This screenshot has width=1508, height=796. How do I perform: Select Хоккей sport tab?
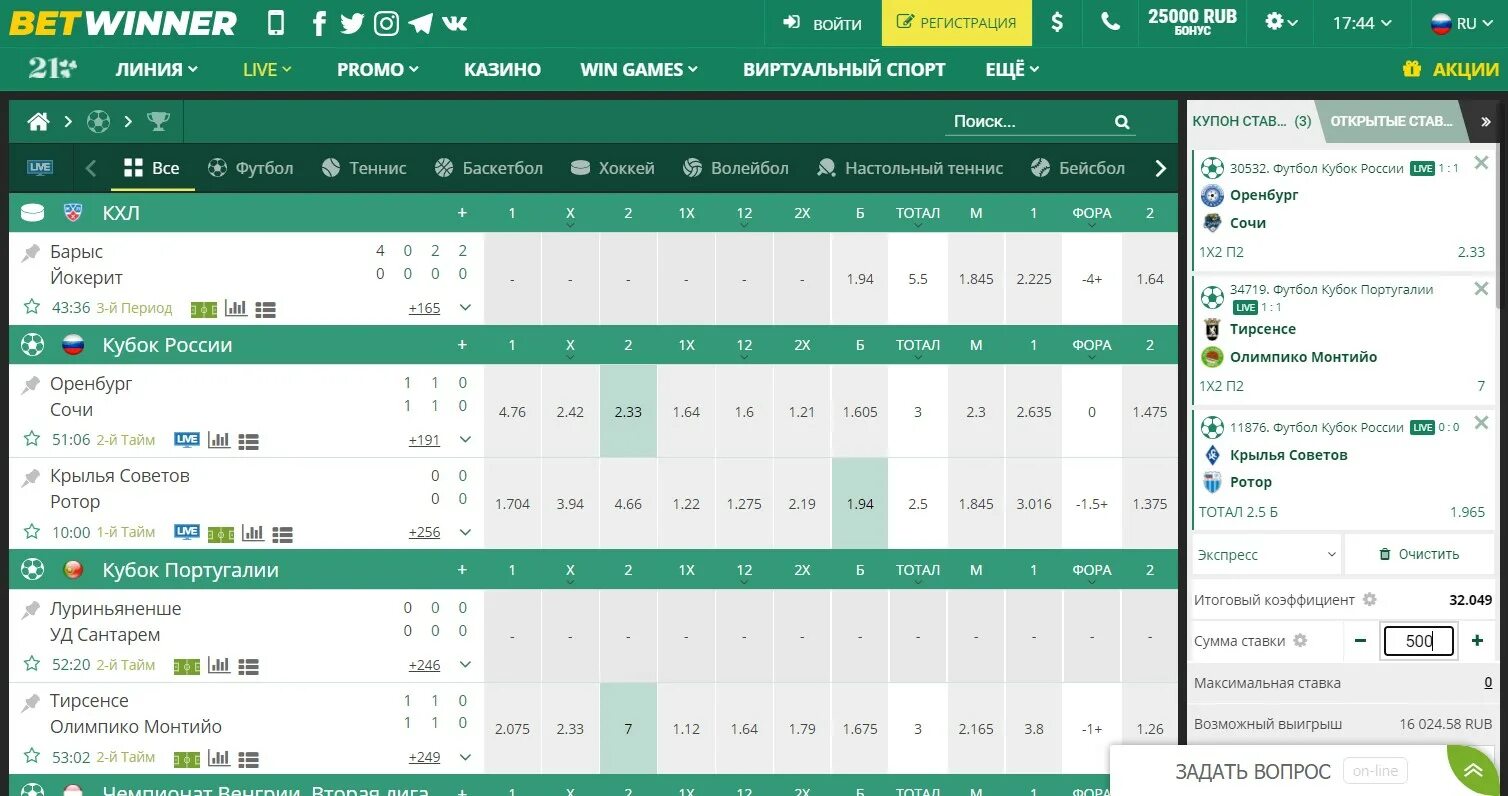[x=612, y=168]
